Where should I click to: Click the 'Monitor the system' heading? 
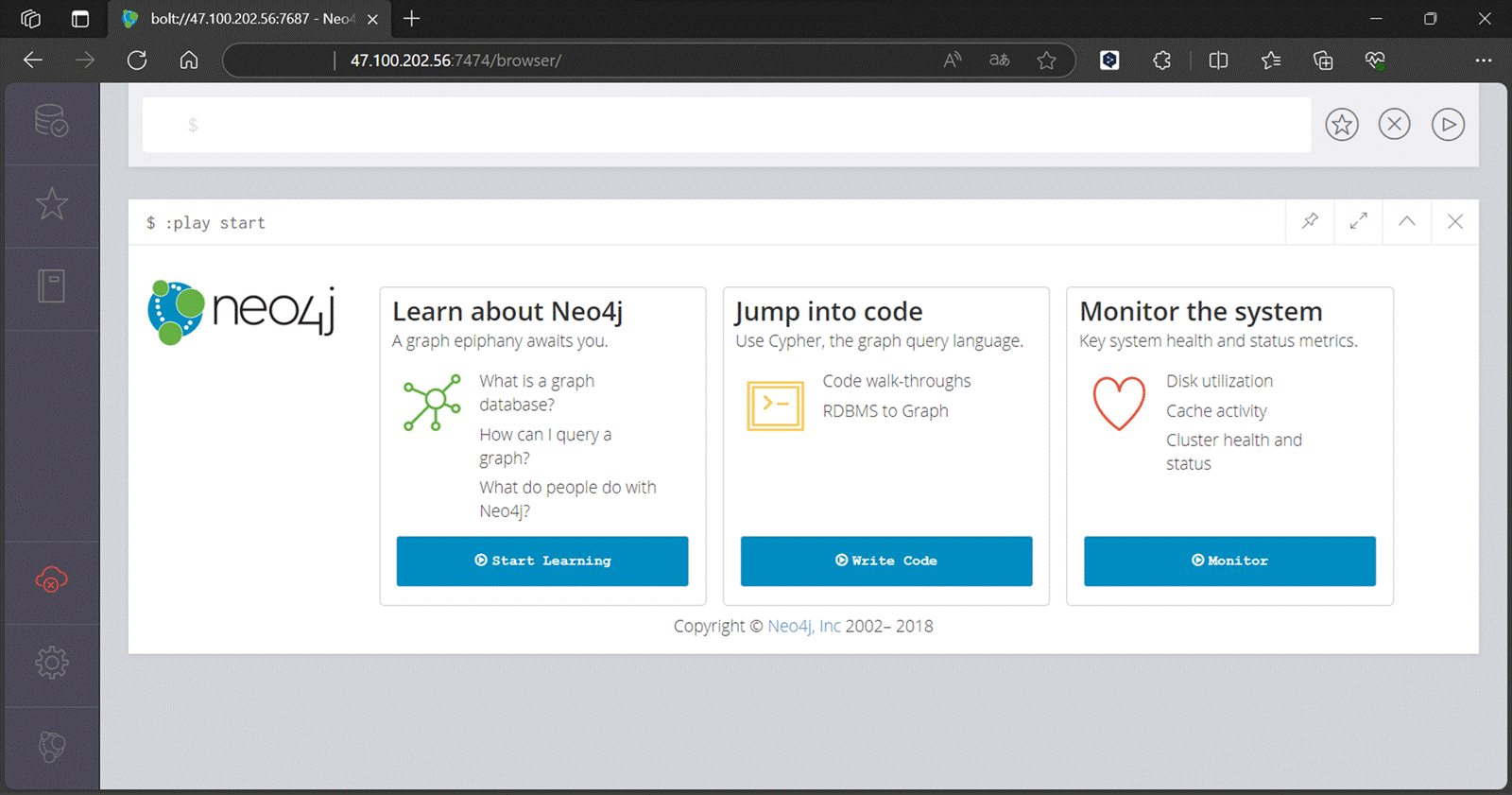pyautogui.click(x=1201, y=312)
